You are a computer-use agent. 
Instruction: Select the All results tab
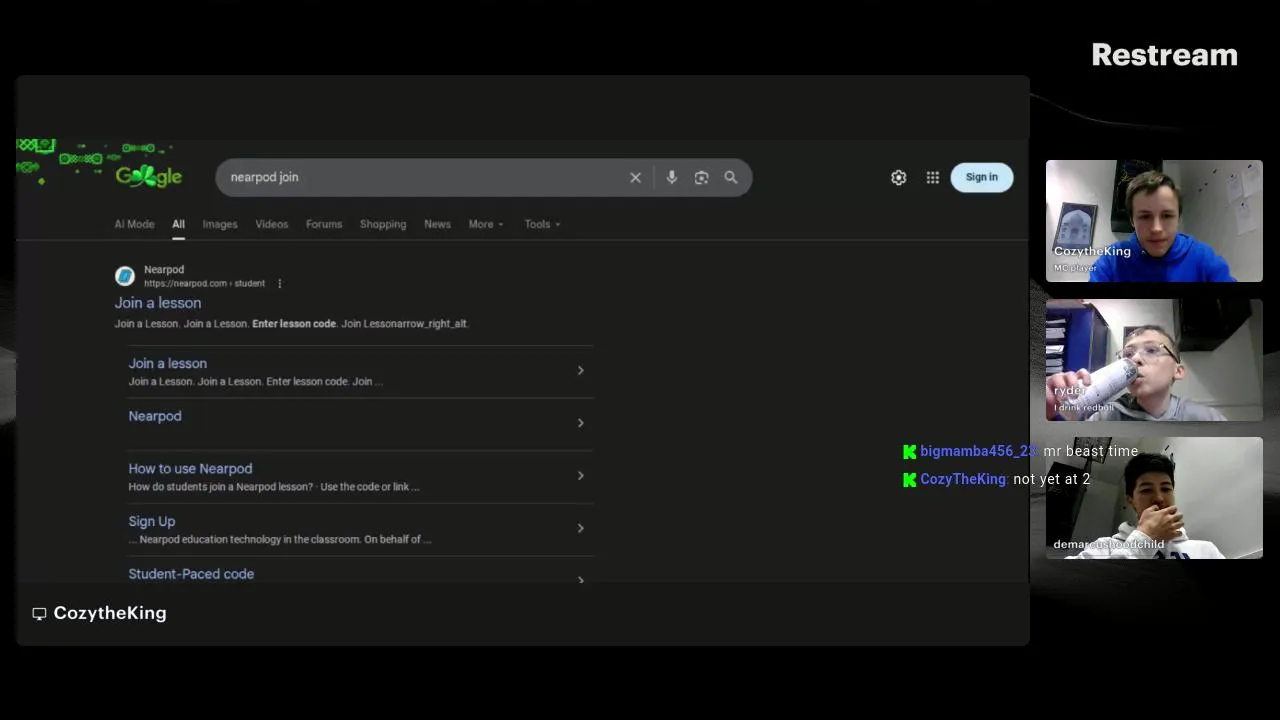point(178,224)
